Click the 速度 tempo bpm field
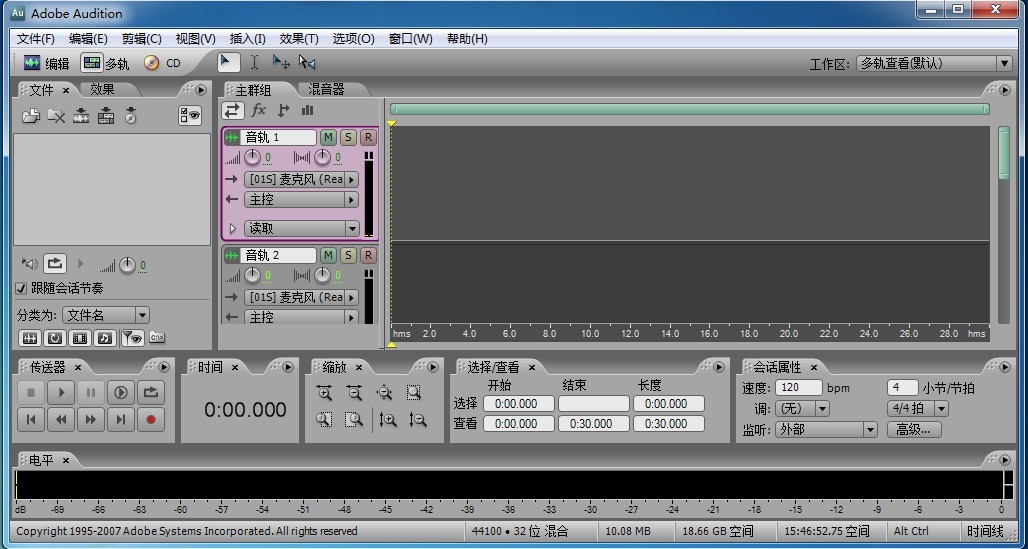The width and height of the screenshot is (1028, 549). point(798,387)
